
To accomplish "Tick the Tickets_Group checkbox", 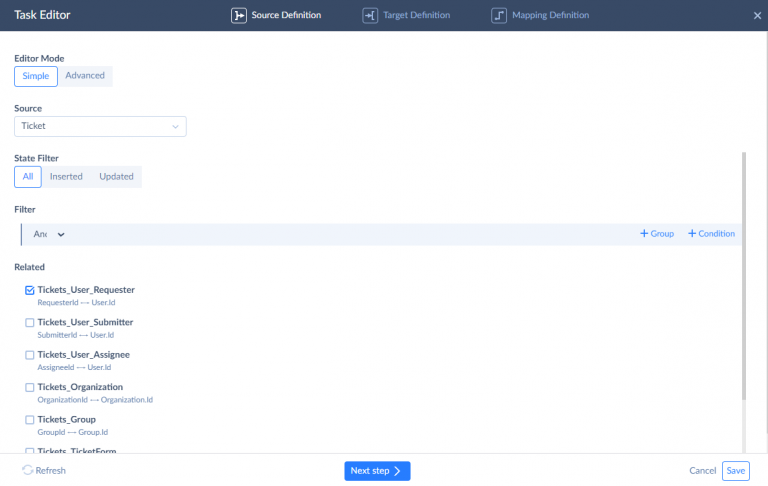I will tap(29, 419).
